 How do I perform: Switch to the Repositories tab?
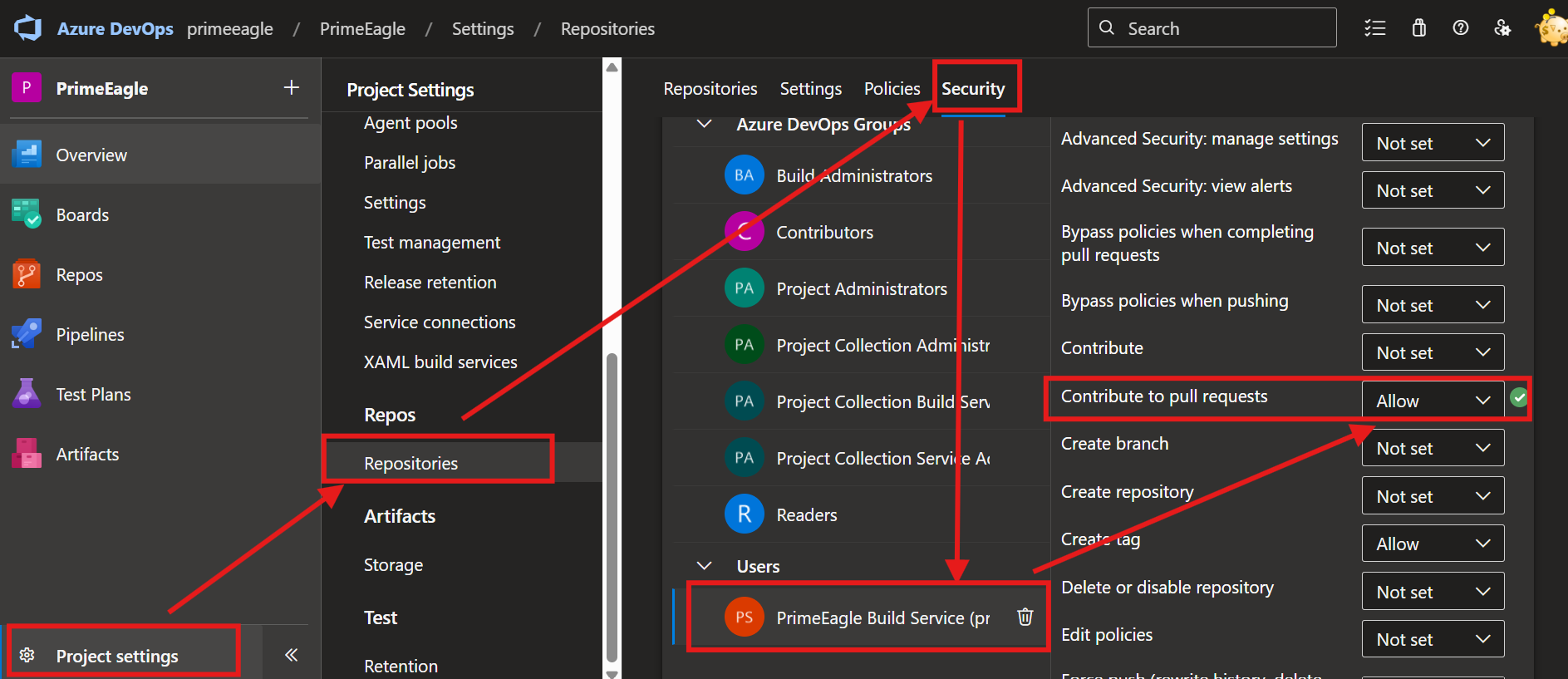pos(710,88)
